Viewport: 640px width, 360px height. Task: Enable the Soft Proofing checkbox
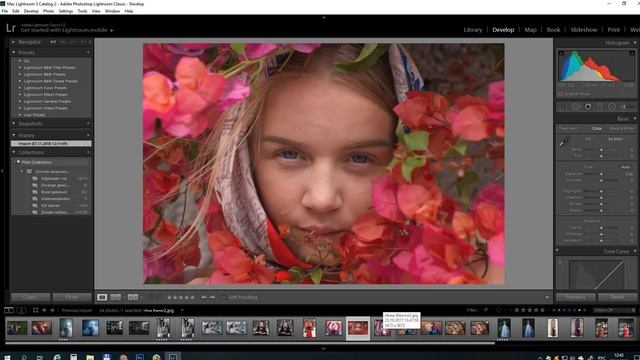tap(224, 297)
